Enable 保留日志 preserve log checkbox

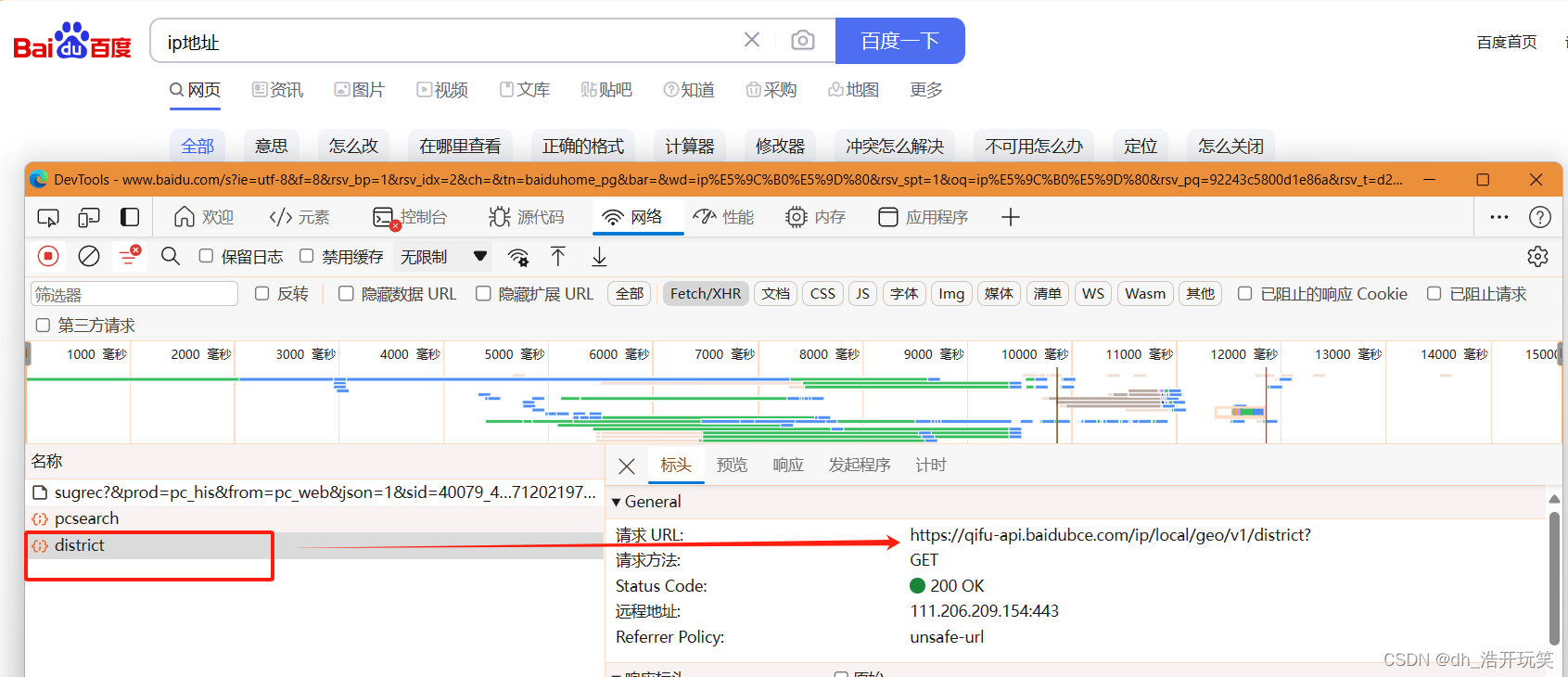tap(206, 256)
